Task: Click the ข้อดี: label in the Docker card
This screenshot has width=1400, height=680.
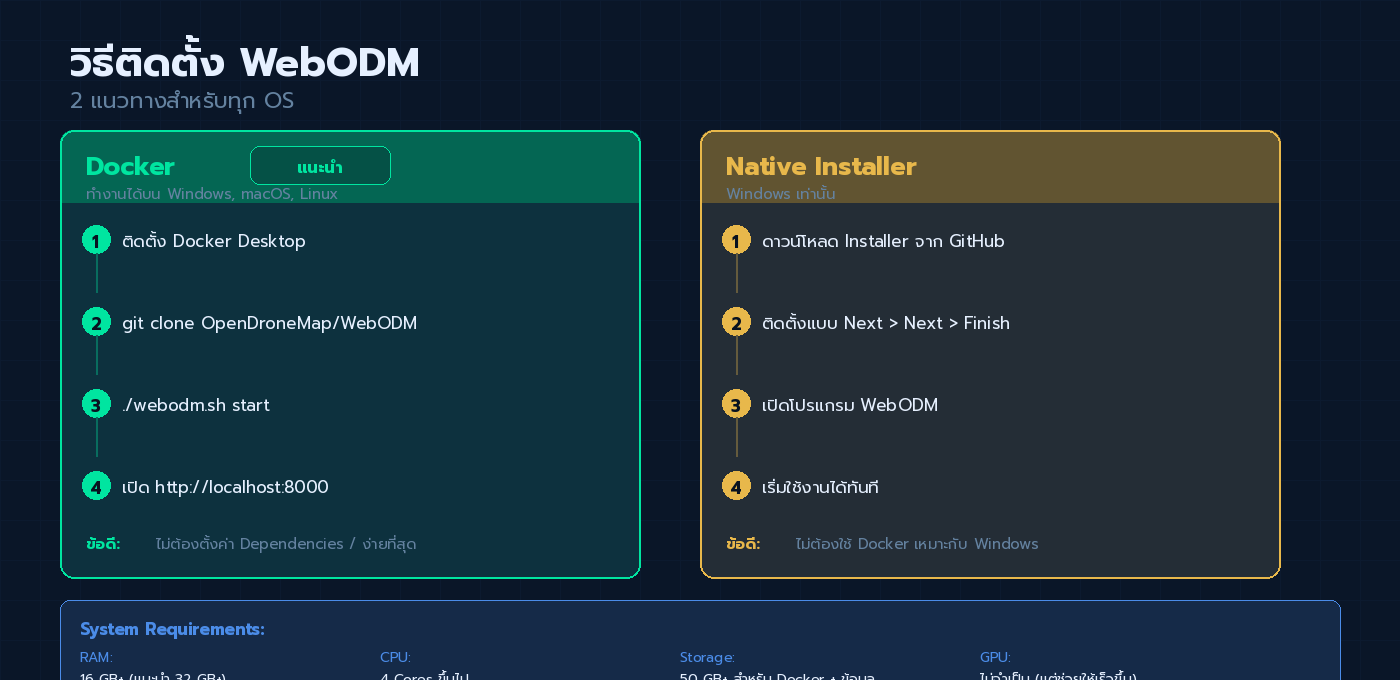Action: coord(103,543)
